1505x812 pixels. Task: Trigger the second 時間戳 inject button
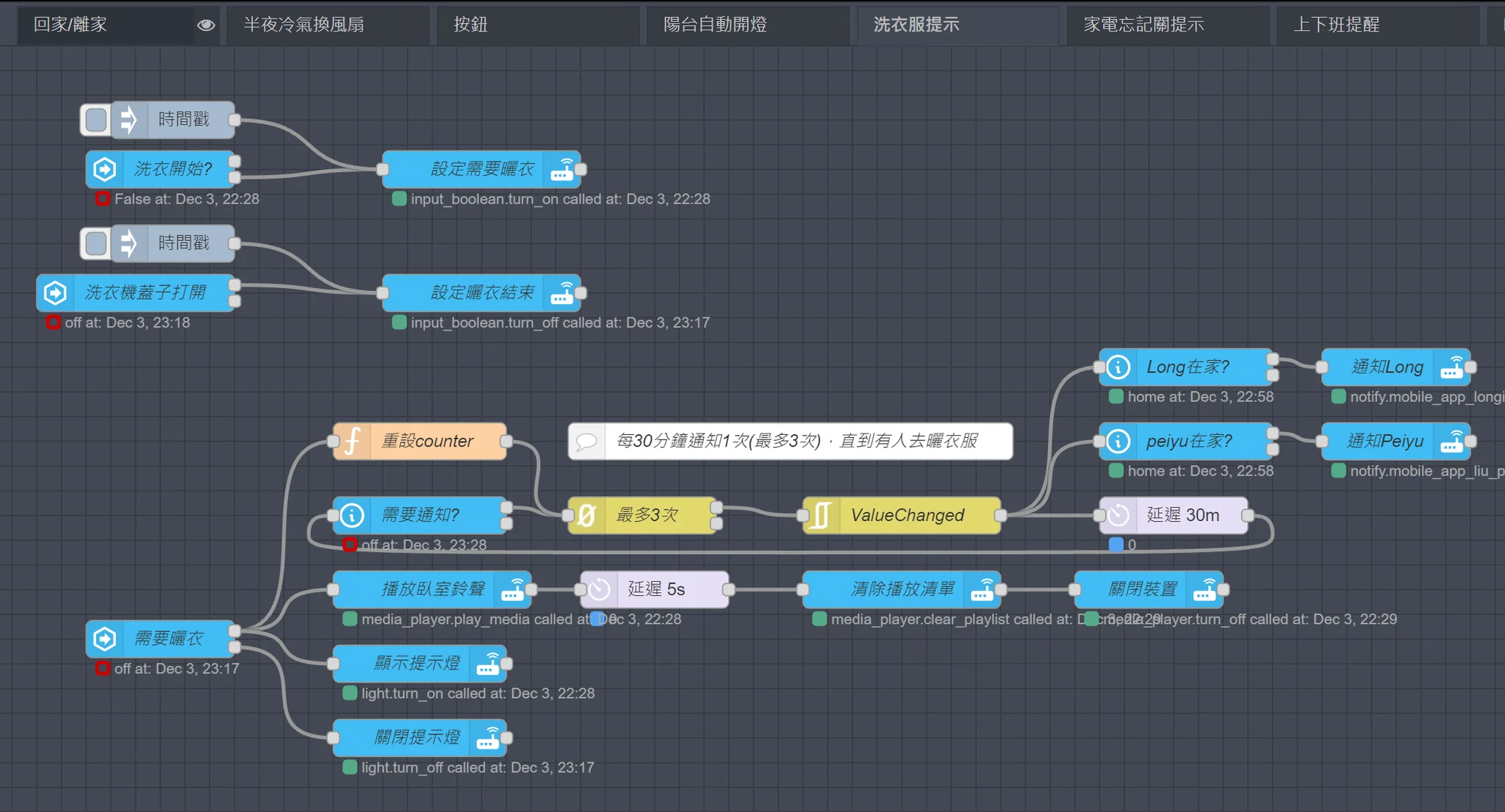(x=96, y=243)
